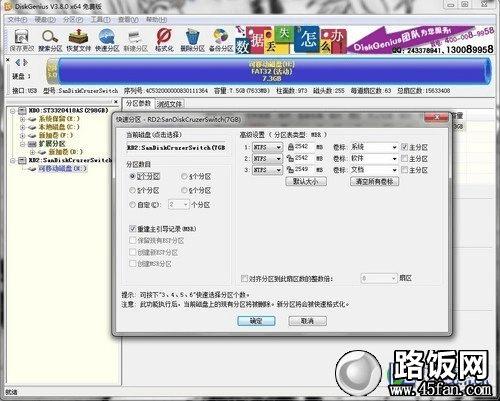The height and width of the screenshot is (401, 500).
Task: Toggle the lock icon beside partition 3 size
Action: 291,170
